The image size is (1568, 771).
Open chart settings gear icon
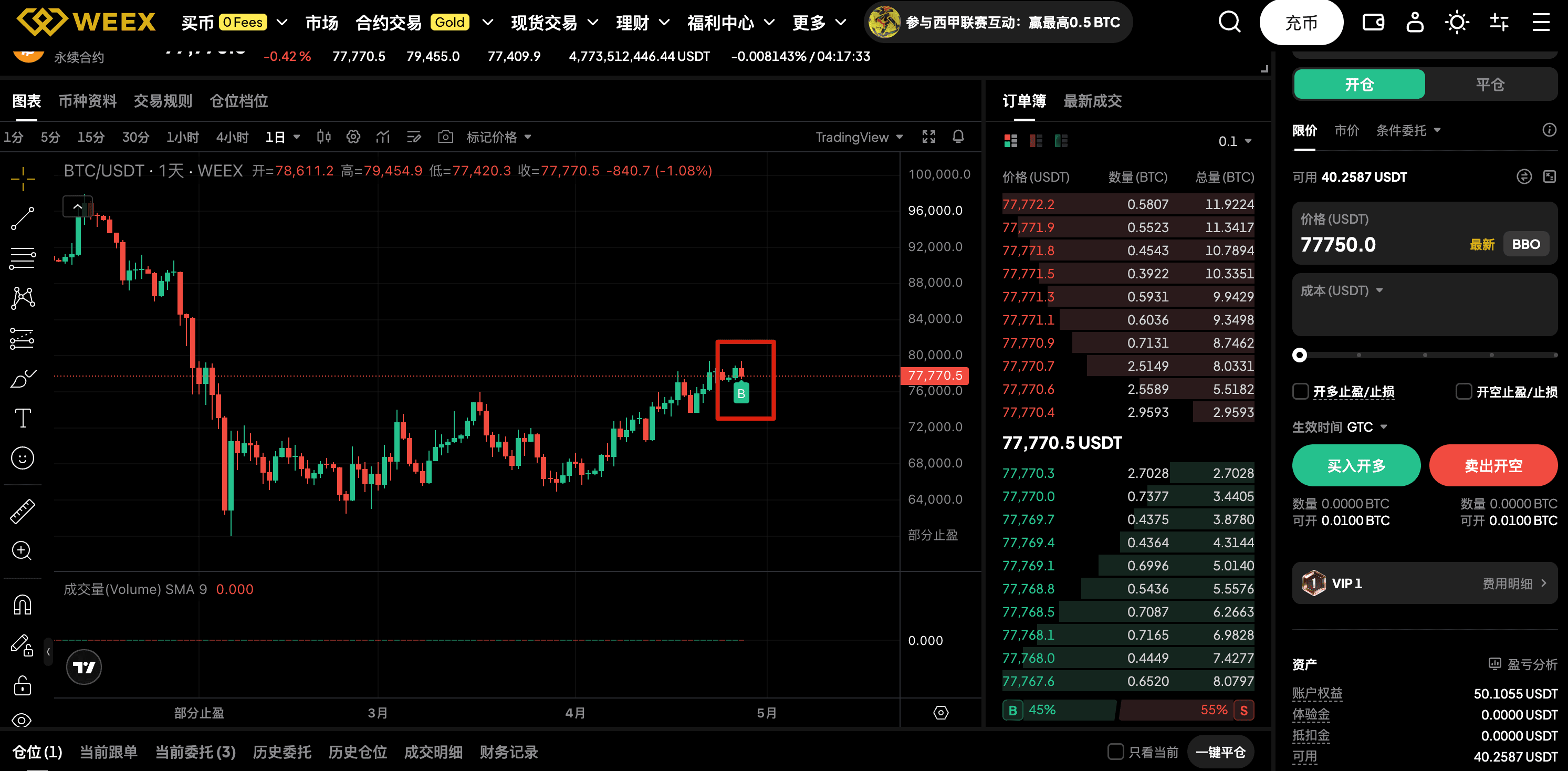(353, 137)
